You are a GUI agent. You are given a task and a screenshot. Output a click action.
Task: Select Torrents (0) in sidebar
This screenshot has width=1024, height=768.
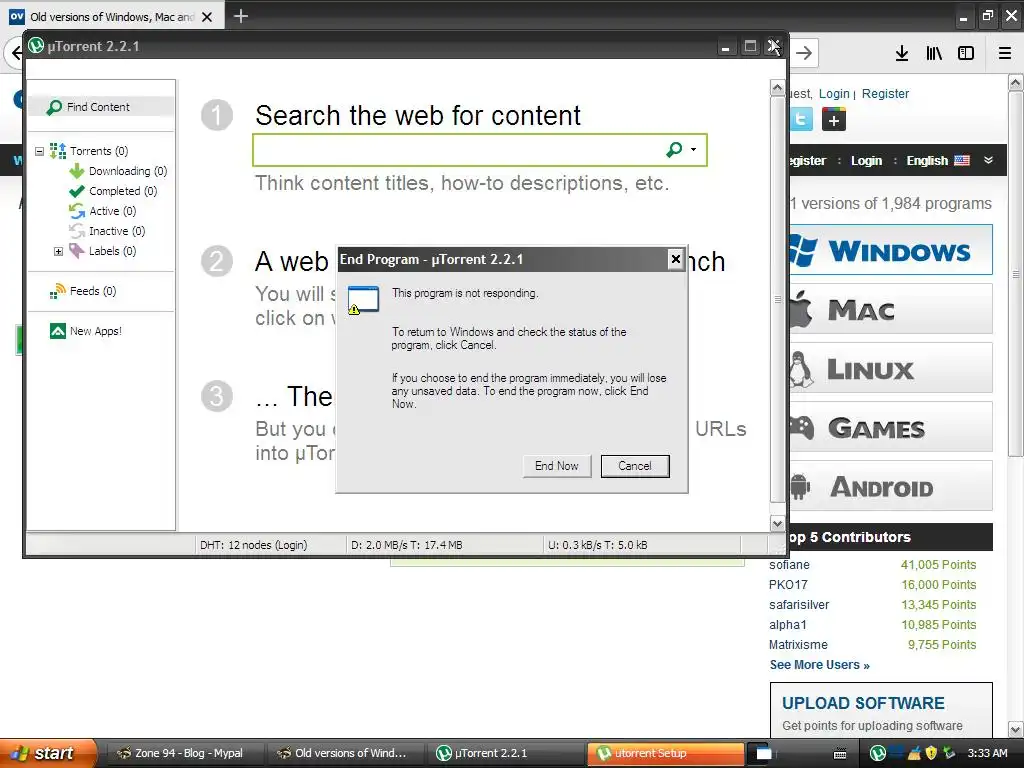pos(89,151)
